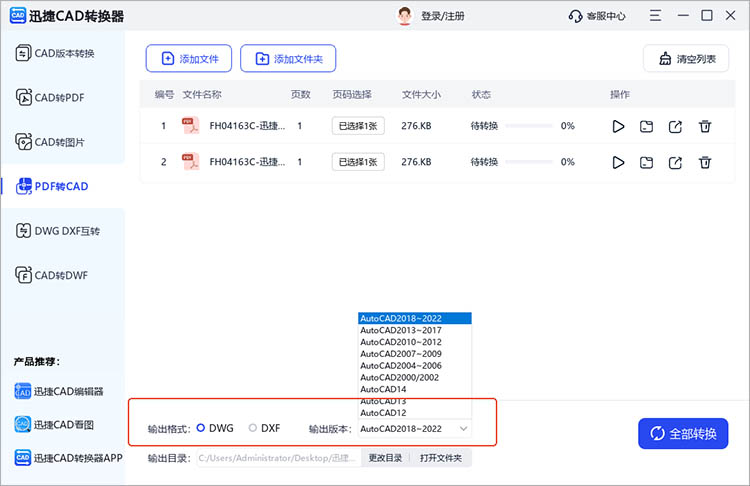Switch to CAD转PDF mode
This screenshot has height=486, width=750.
click(x=50, y=98)
